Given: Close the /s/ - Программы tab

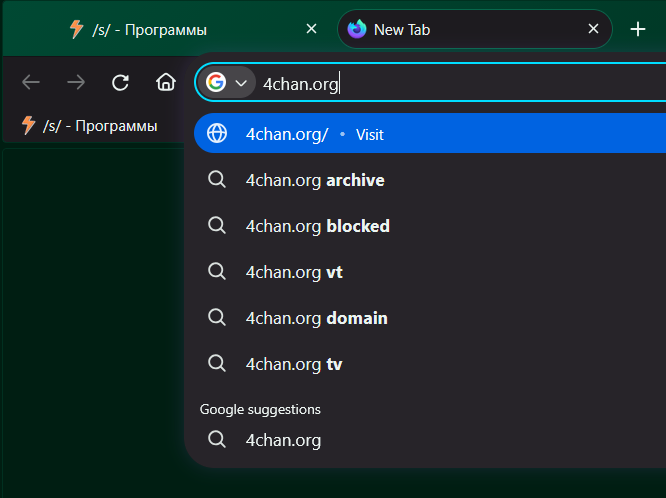Looking at the screenshot, I should click(x=311, y=29).
